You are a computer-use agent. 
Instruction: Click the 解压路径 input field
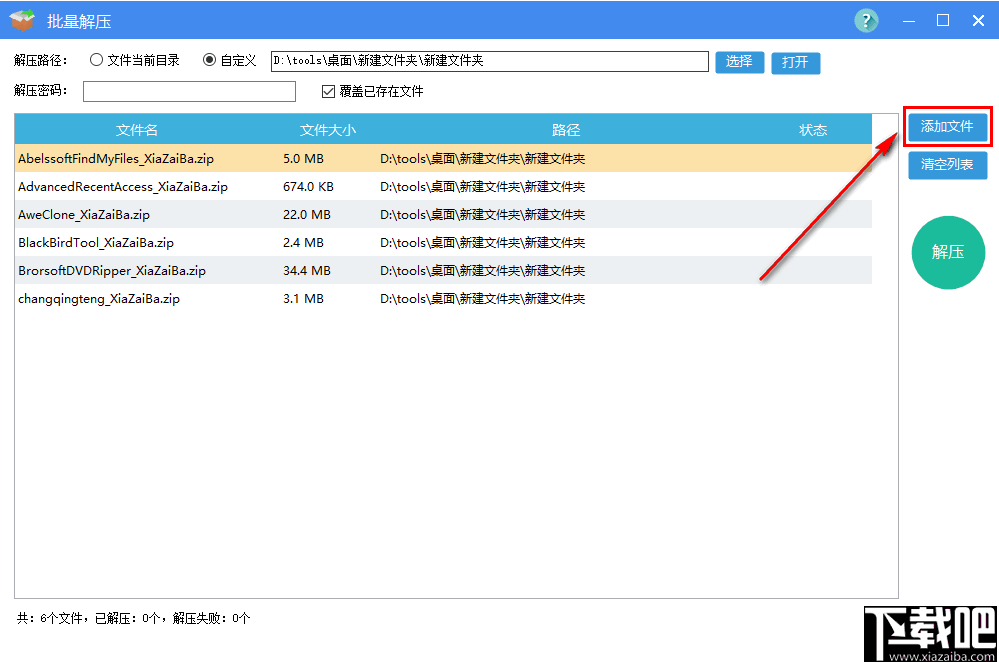coord(489,61)
